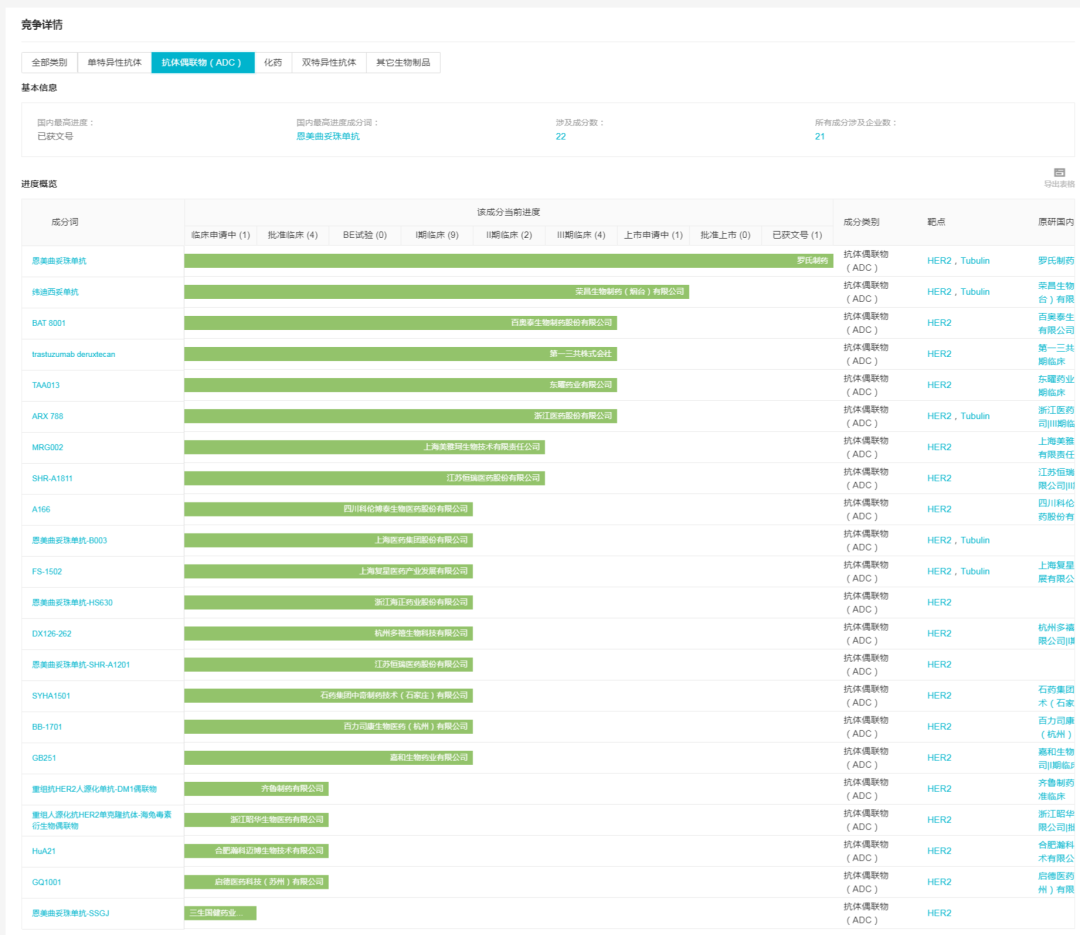
Task: Click the 百奥泰生物制药股份有限公司 progress bar
Action: [x=400, y=322]
